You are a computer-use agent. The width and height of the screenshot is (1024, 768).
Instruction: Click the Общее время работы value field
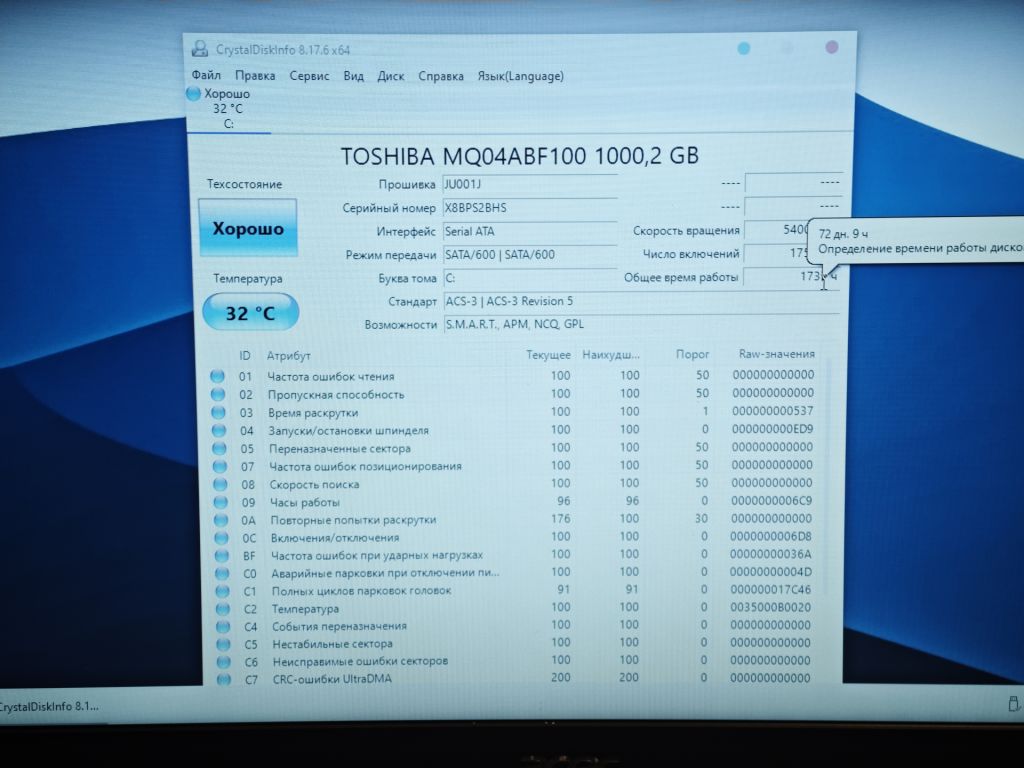click(x=791, y=277)
